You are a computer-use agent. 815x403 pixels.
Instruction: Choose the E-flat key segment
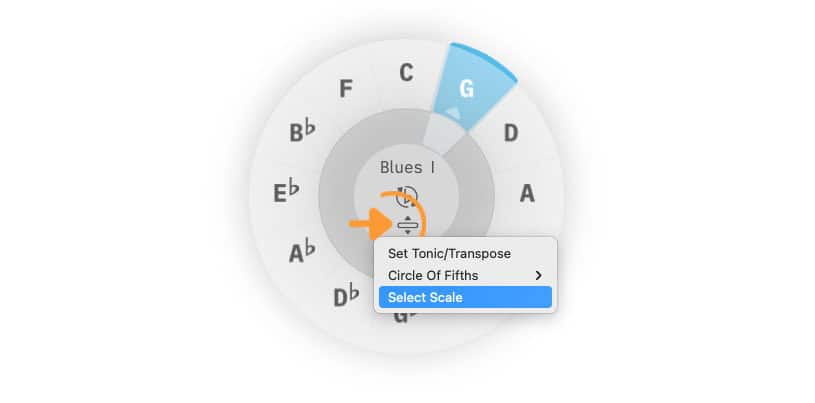[x=286, y=192]
